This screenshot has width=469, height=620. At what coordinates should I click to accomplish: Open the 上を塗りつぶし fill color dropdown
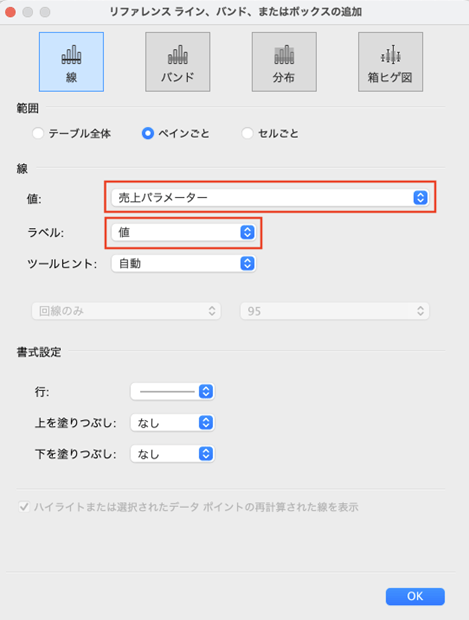172,423
